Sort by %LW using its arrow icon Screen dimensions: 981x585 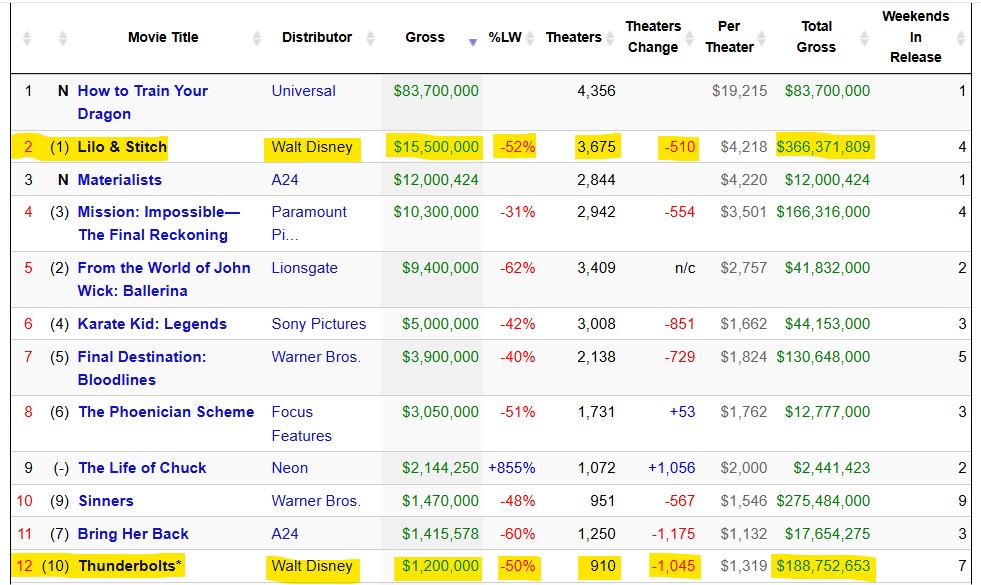tap(530, 38)
